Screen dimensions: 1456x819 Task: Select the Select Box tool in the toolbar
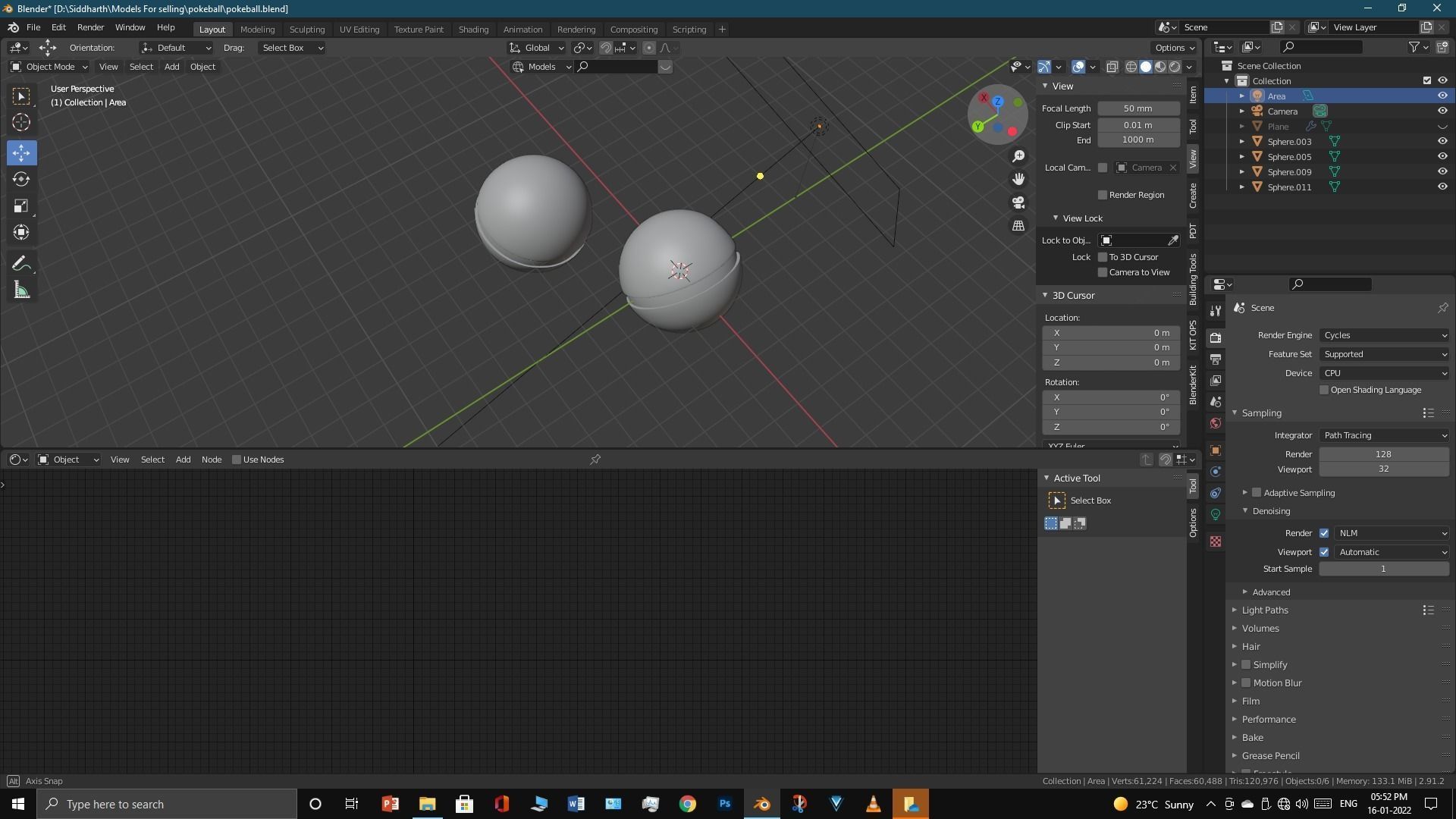pyautogui.click(x=21, y=96)
